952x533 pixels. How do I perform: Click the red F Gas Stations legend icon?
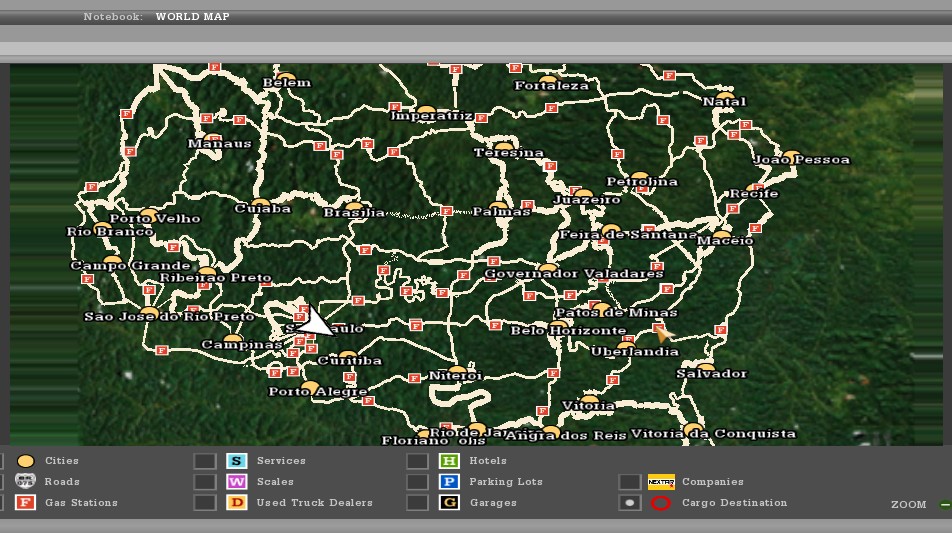click(x=26, y=503)
